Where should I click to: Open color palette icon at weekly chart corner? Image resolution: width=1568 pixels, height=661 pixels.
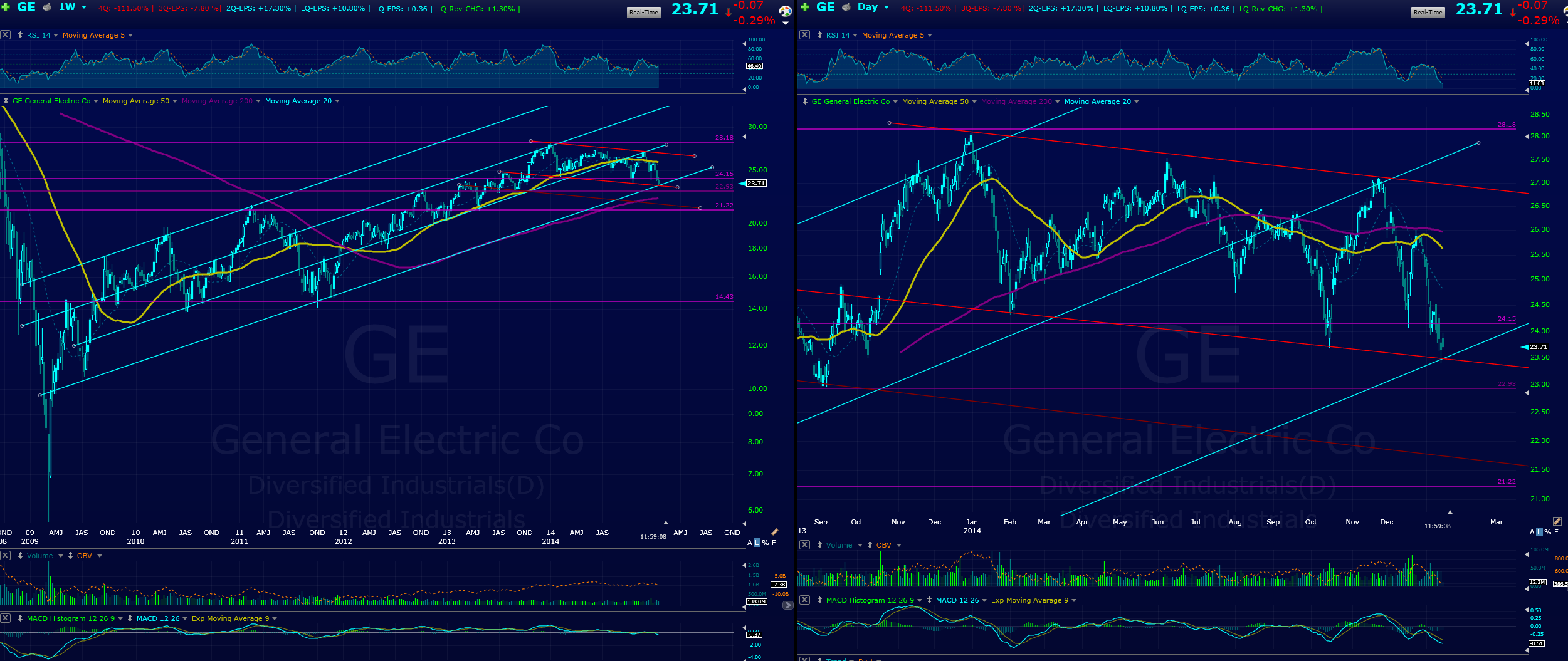(785, 11)
